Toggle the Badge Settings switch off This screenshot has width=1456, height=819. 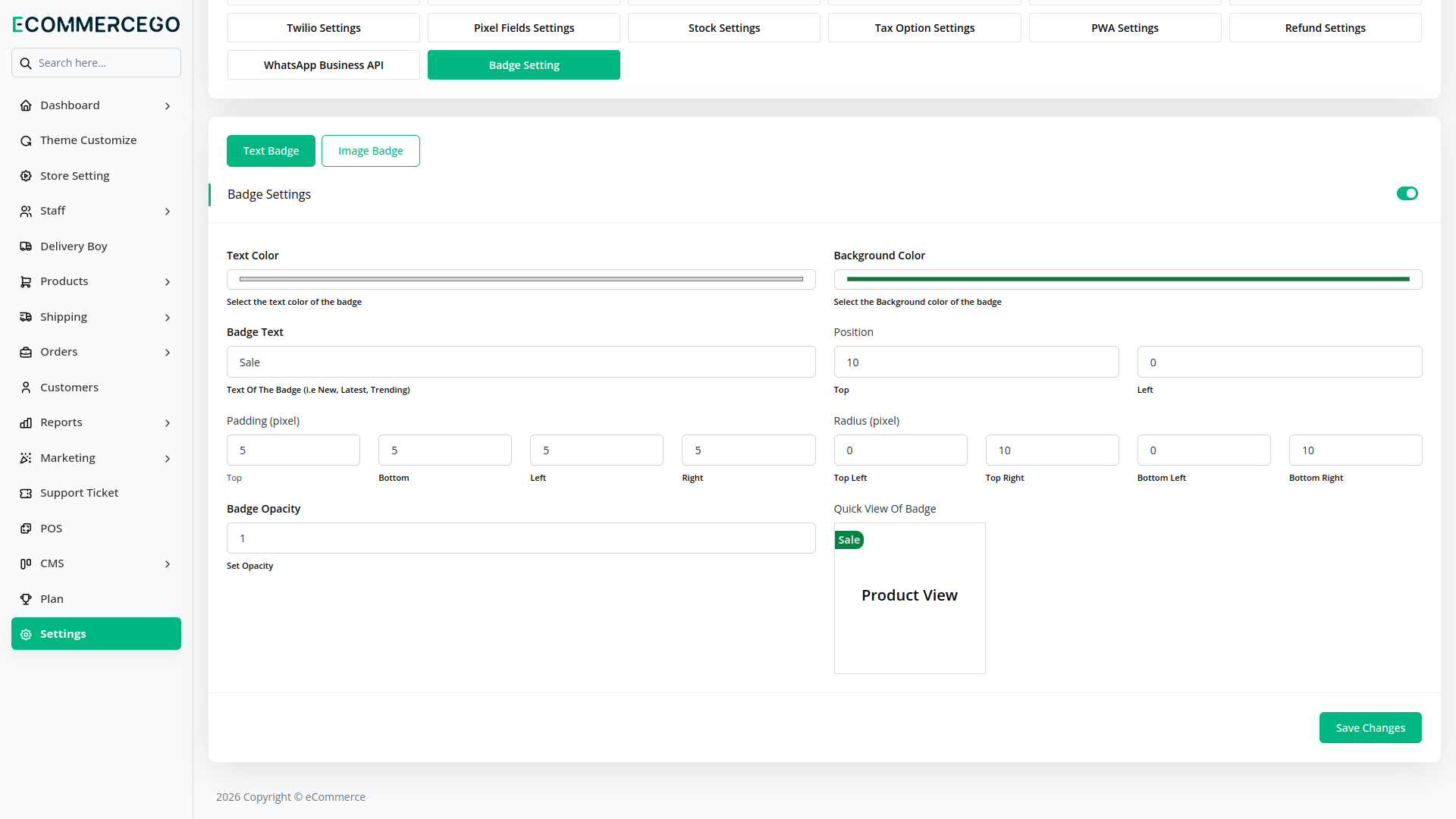1407,193
